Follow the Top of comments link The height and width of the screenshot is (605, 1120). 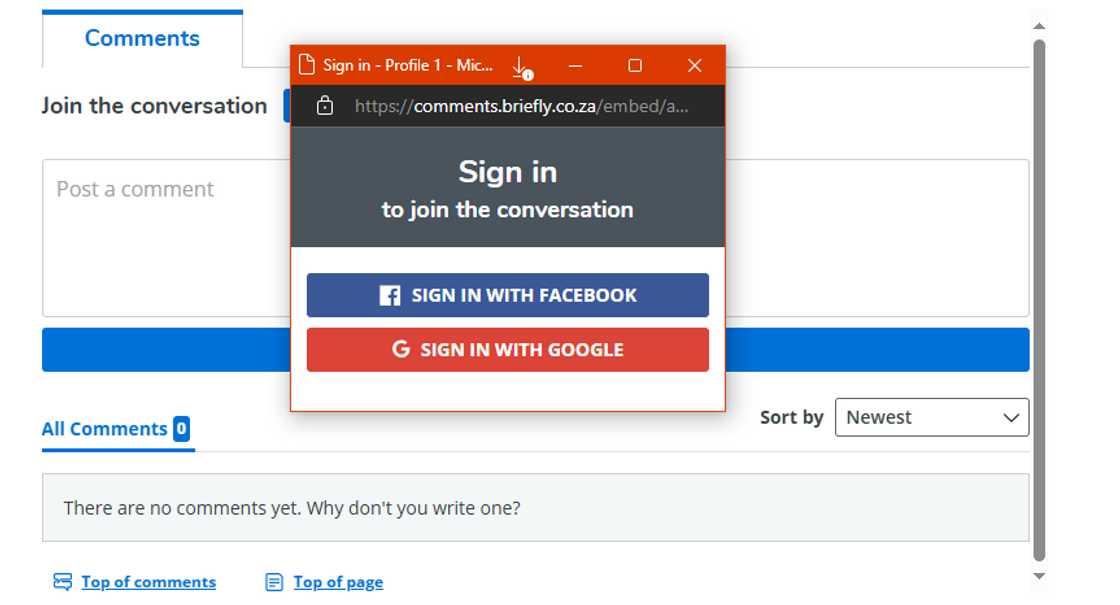(148, 581)
